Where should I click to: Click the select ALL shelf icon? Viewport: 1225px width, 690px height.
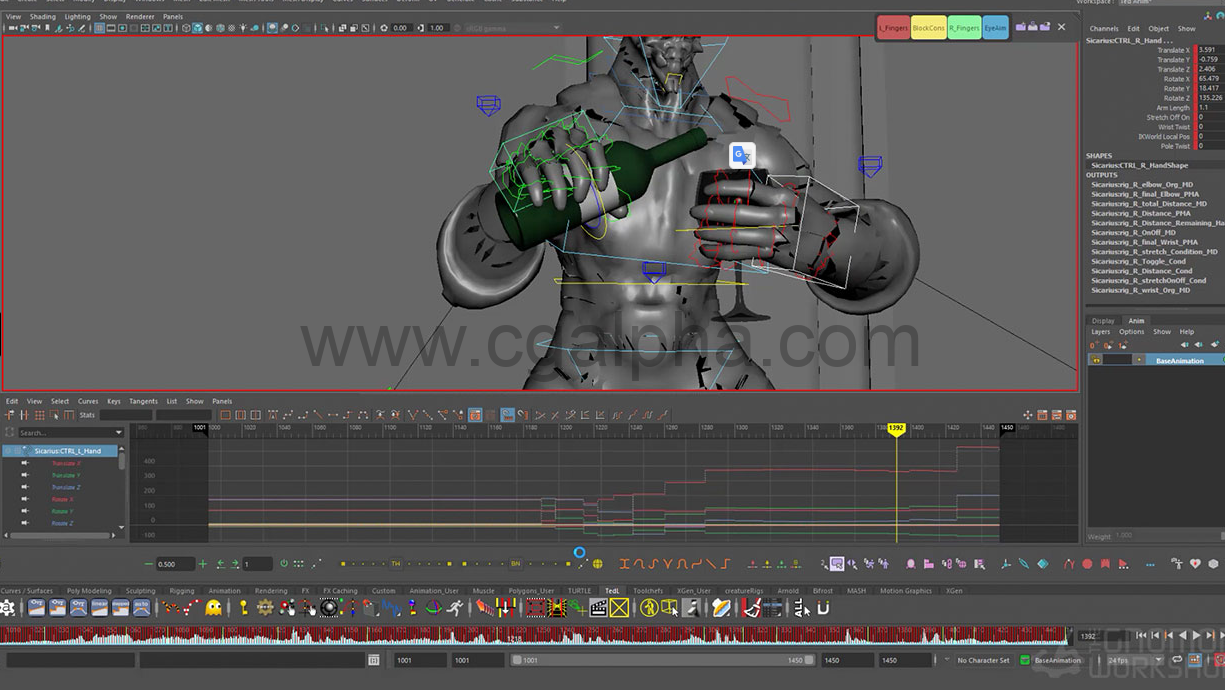801,608
